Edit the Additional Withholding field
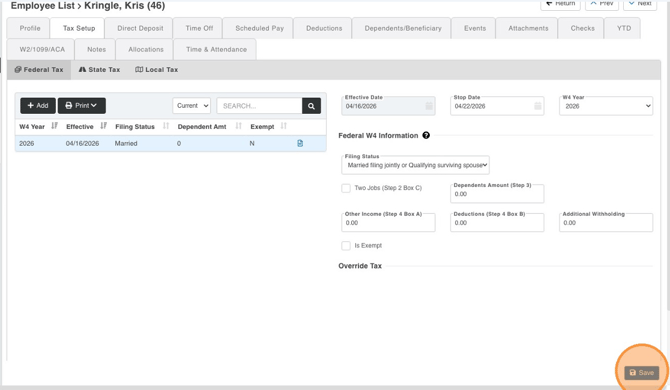Screen dimensions: 670x390 [606, 223]
